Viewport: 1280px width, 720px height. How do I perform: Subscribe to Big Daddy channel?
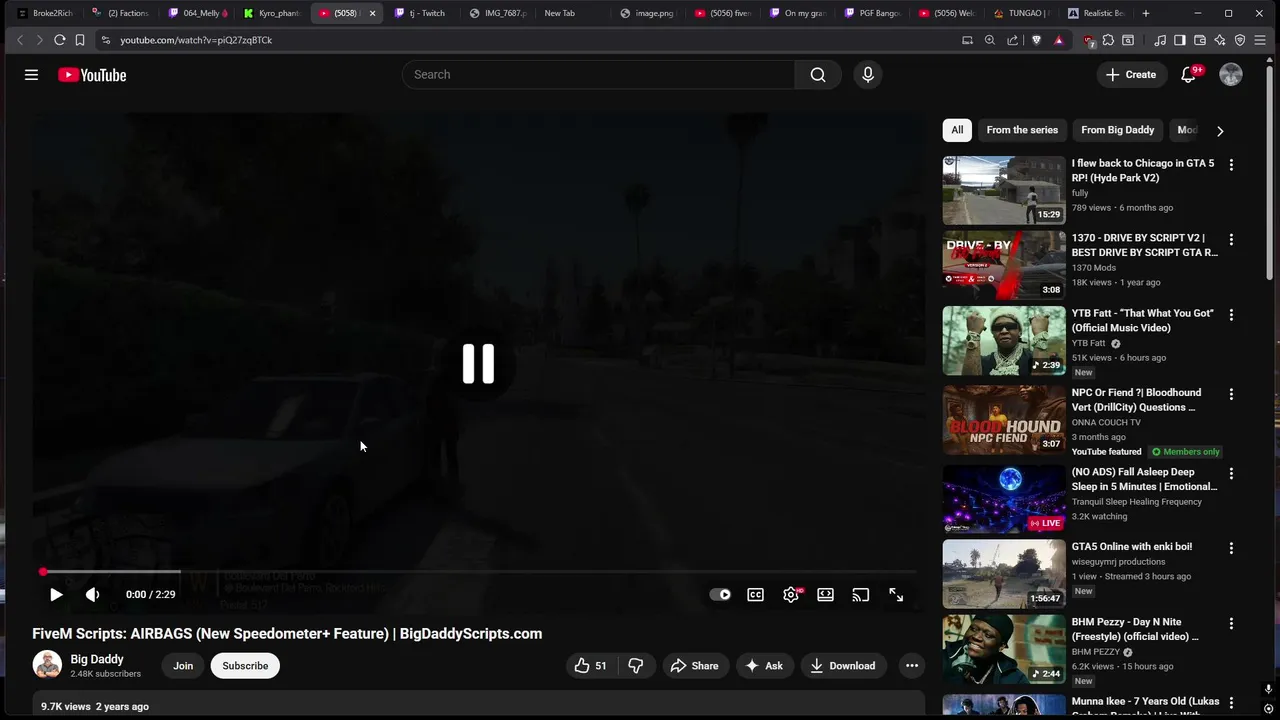tap(245, 666)
